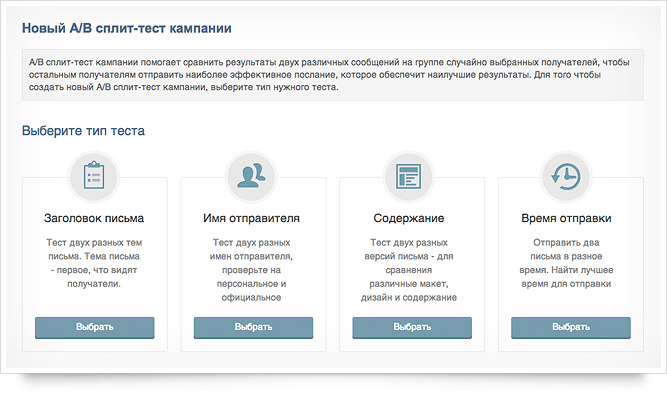The height and width of the screenshot is (394, 667).
Task: Click the two-people sender name icon
Action: tap(251, 175)
